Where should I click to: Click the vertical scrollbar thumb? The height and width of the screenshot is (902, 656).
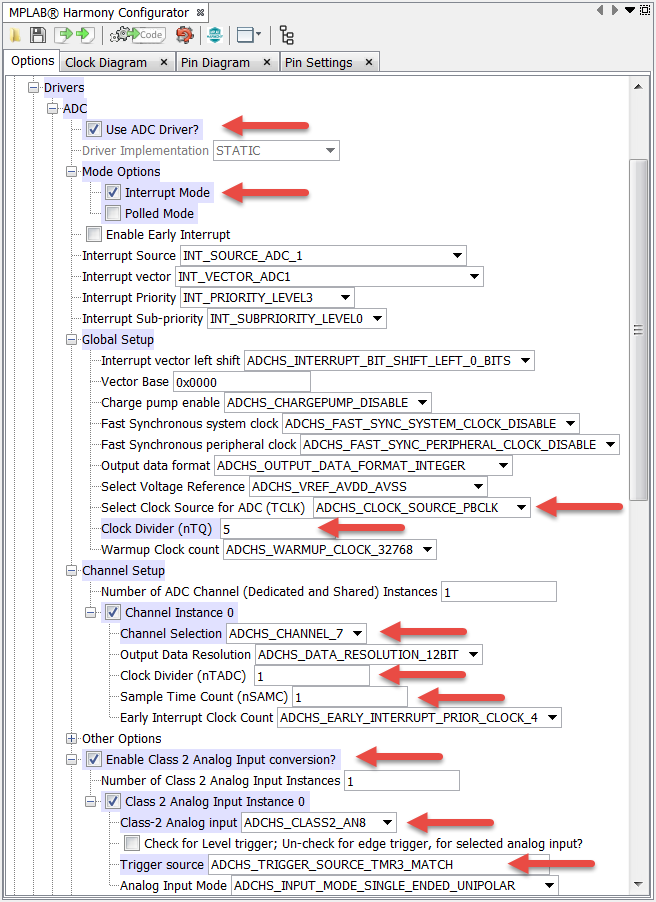coord(639,330)
